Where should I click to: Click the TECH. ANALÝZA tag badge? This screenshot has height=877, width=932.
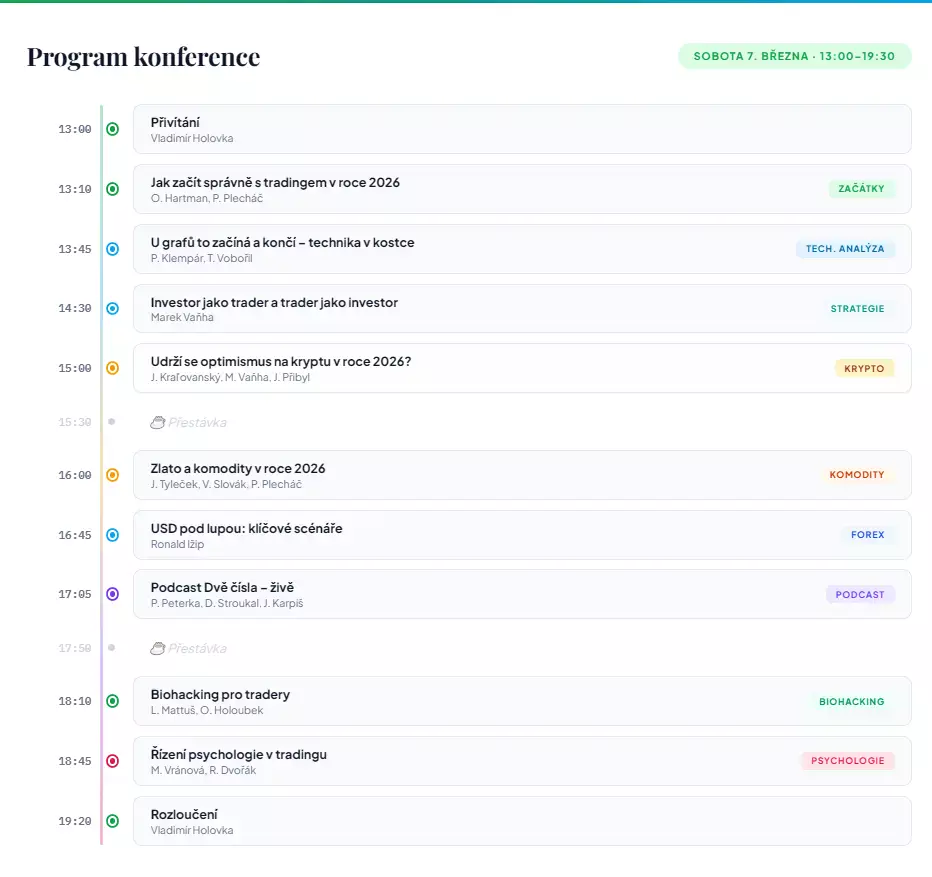pyautogui.click(x=845, y=249)
